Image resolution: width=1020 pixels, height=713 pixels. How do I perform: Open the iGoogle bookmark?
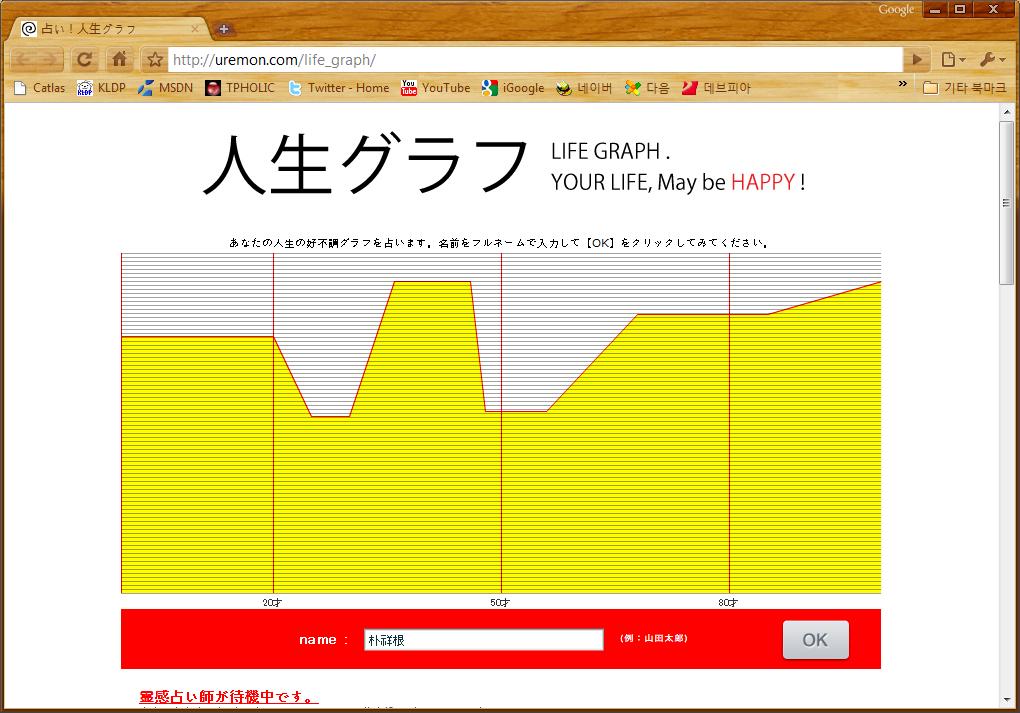(x=513, y=88)
